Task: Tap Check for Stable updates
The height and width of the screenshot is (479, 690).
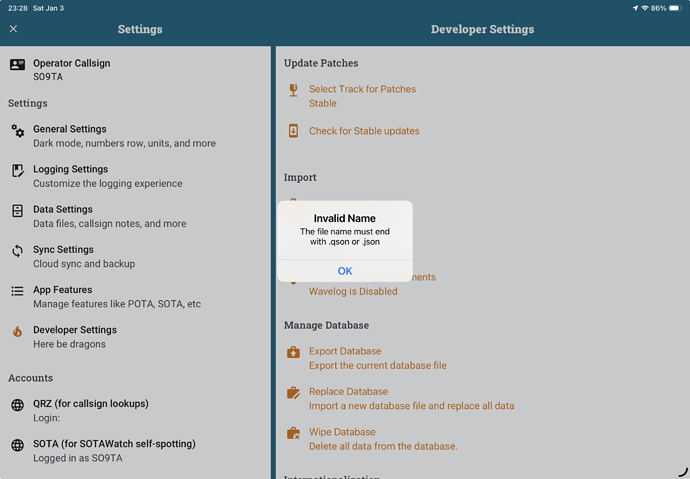Action: (364, 131)
